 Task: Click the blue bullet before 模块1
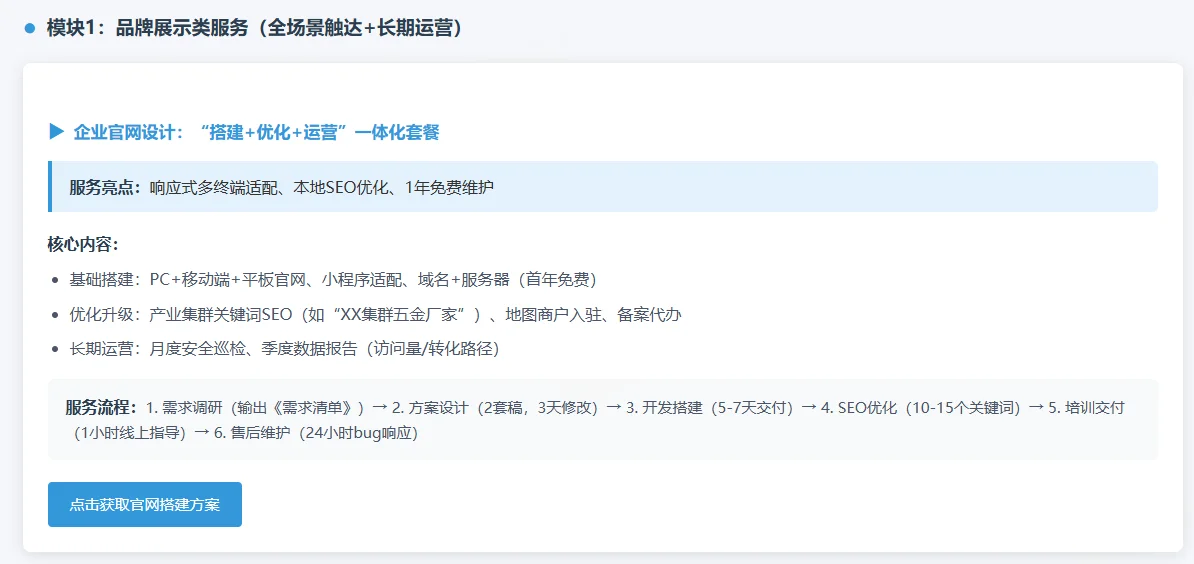pos(30,29)
